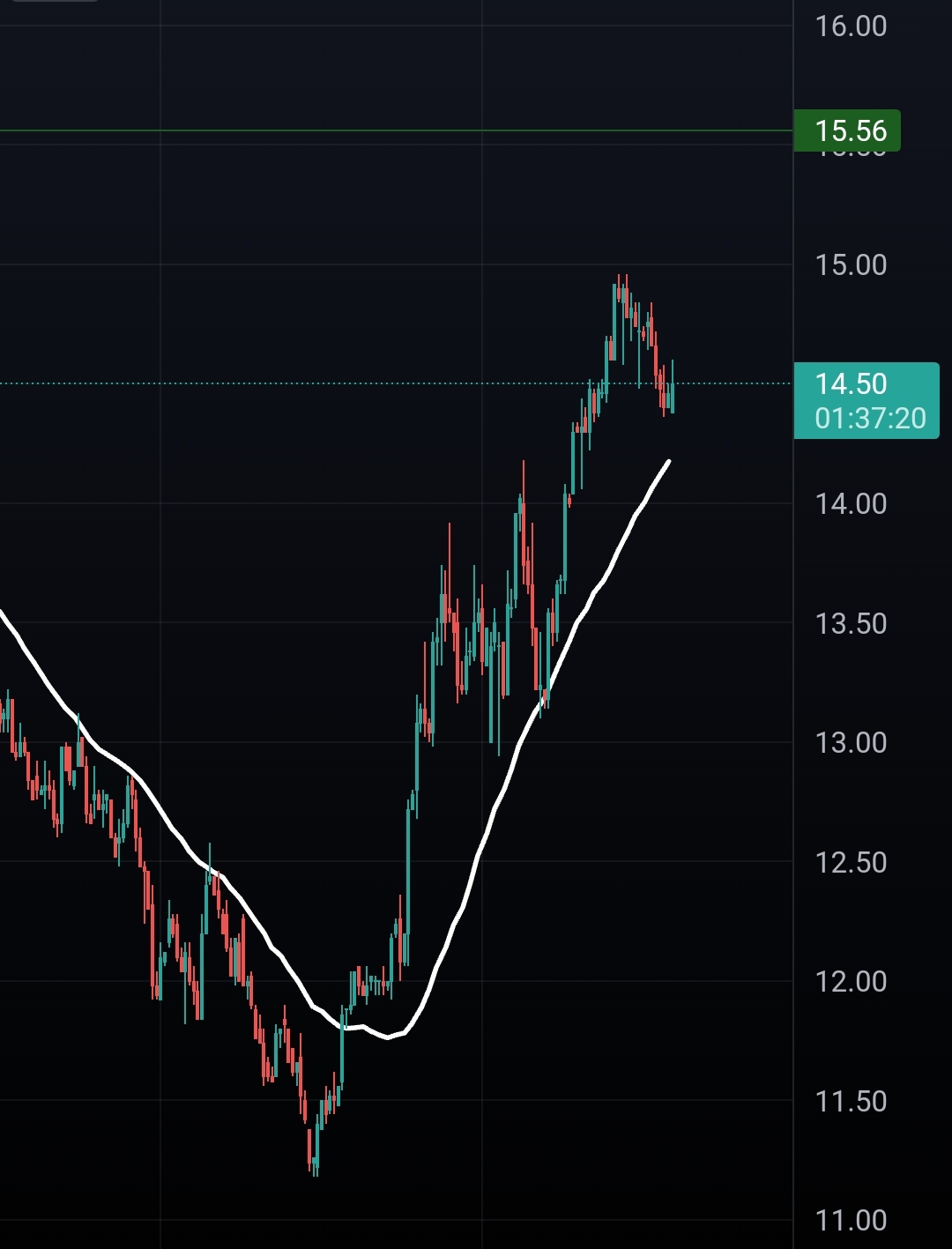Image resolution: width=952 pixels, height=1249 pixels.
Task: Click the 15.00 price axis label
Action: [x=851, y=264]
